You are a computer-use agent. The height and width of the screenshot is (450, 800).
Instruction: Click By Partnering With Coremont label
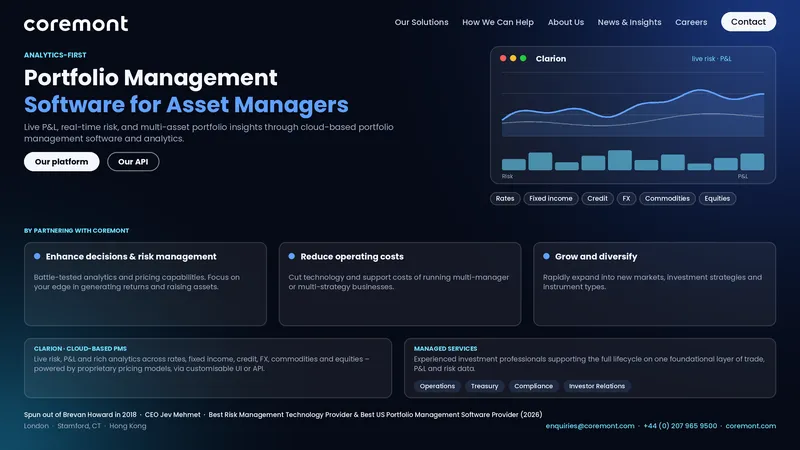[77, 231]
